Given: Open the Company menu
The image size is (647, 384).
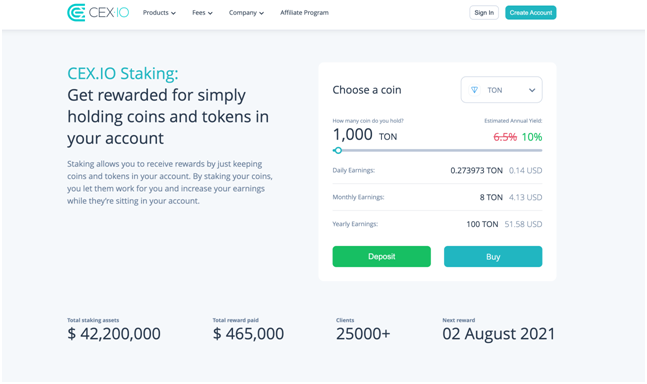Looking at the screenshot, I should pos(246,13).
